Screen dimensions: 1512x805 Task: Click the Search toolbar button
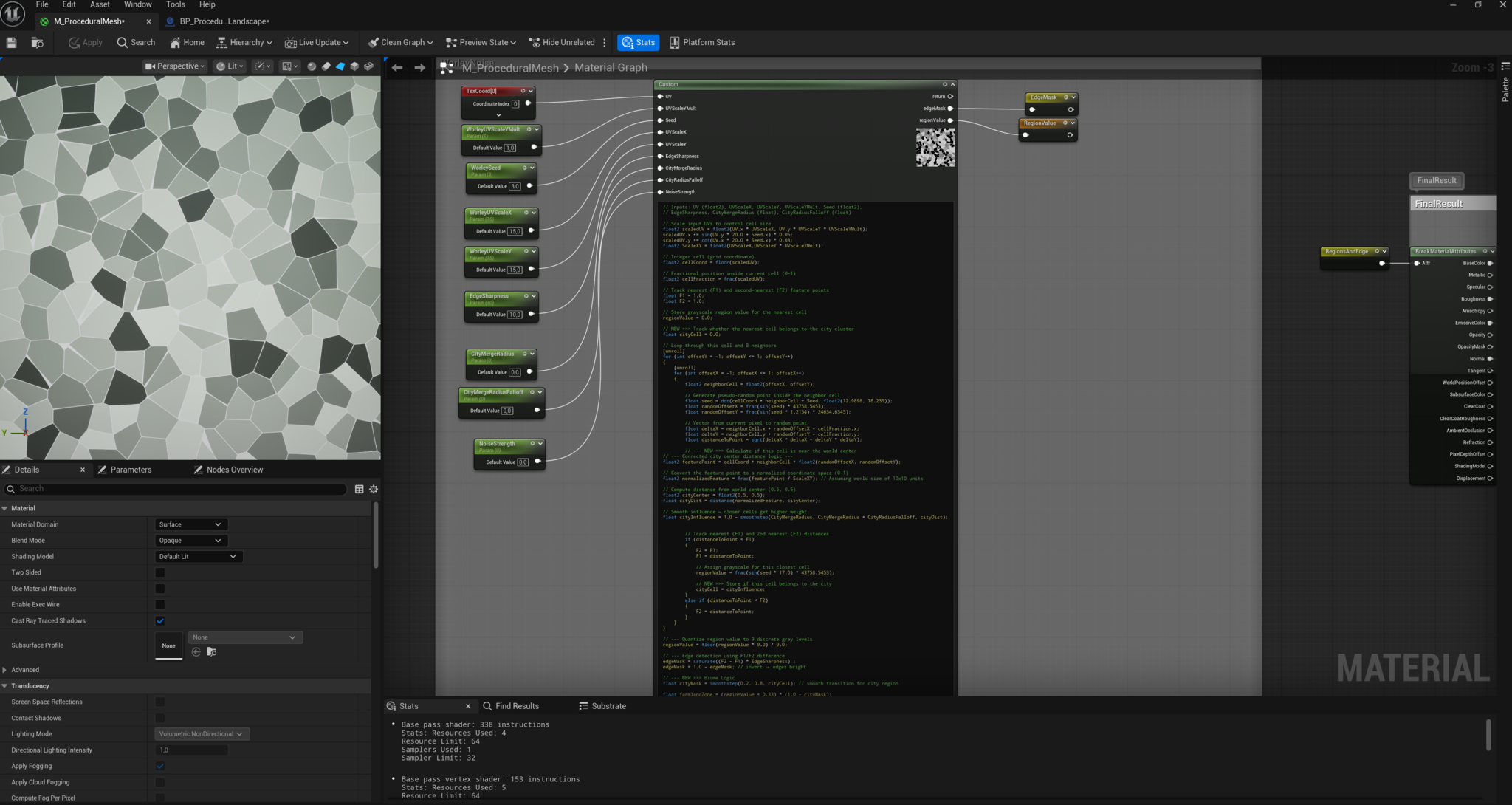[136, 43]
